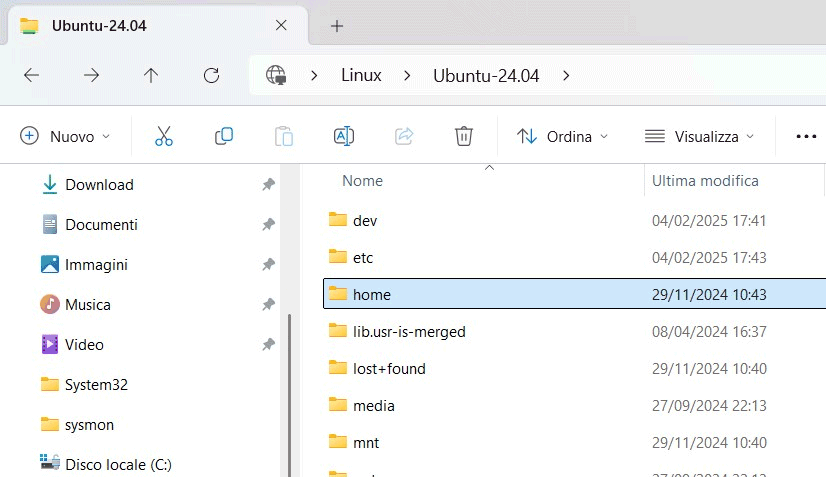Select the etc folder name
Screen dimensions: 826x477
tap(363, 257)
